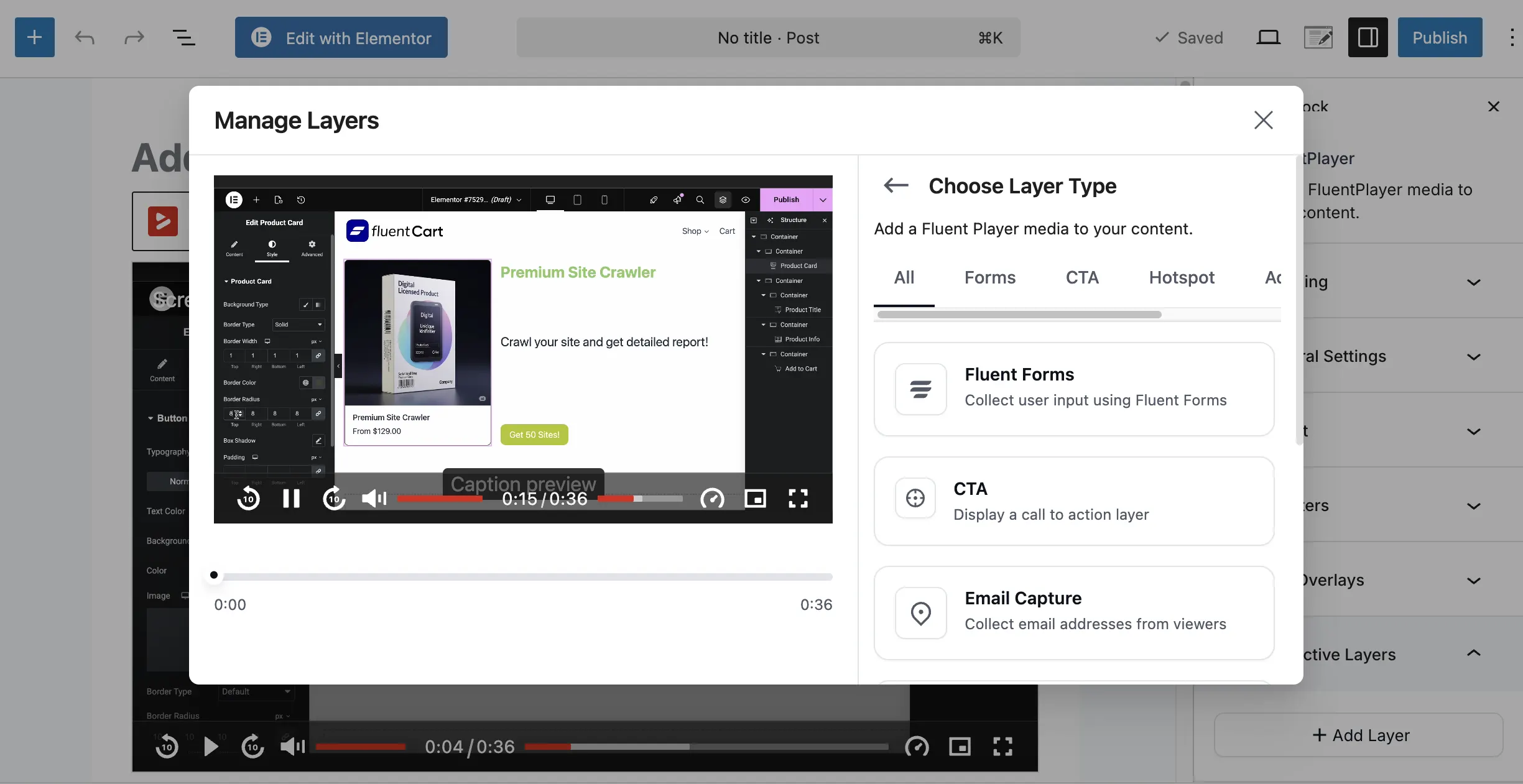1523x784 pixels.
Task: Undo the last editor change
Action: click(x=85, y=37)
